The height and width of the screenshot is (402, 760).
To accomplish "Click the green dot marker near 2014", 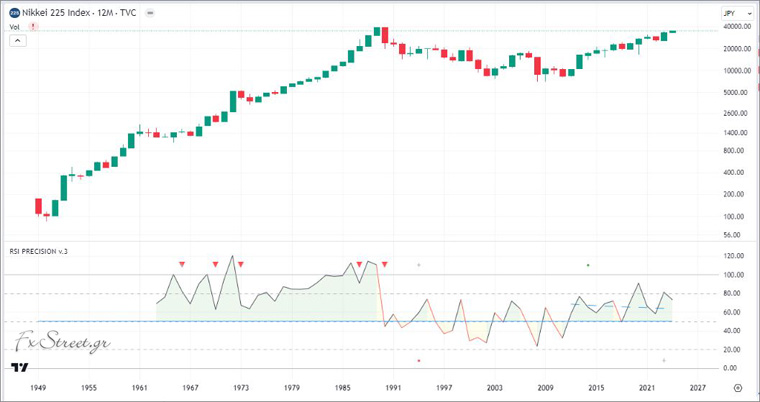I will pyautogui.click(x=588, y=265).
